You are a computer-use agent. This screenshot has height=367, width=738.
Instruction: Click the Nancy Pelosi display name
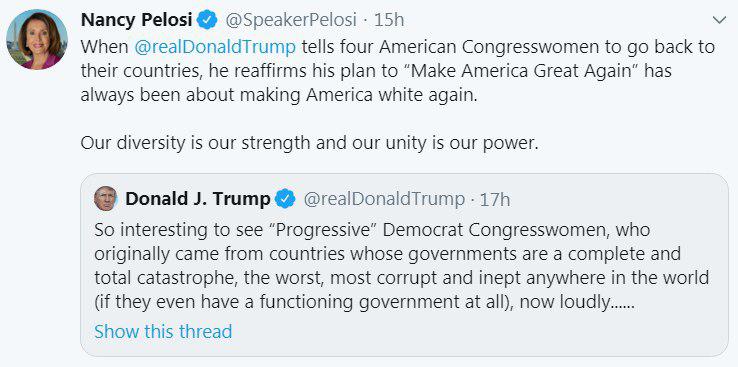[136, 20]
